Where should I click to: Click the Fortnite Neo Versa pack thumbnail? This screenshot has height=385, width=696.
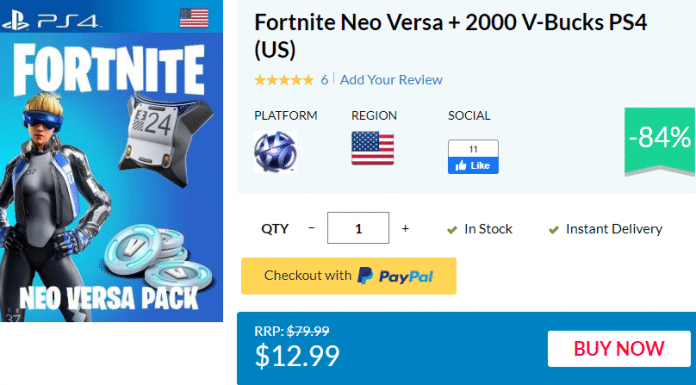click(x=111, y=161)
